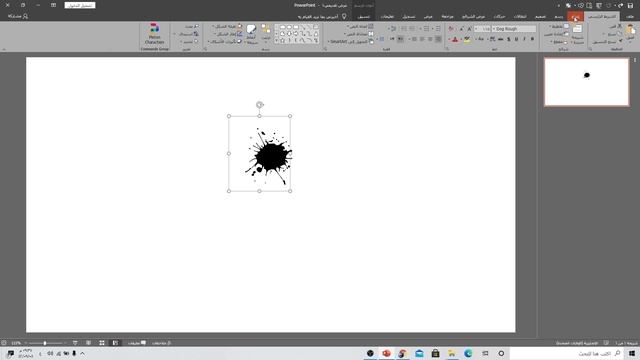Open the File tab
This screenshot has height=360, width=640.
pyautogui.click(x=630, y=16)
